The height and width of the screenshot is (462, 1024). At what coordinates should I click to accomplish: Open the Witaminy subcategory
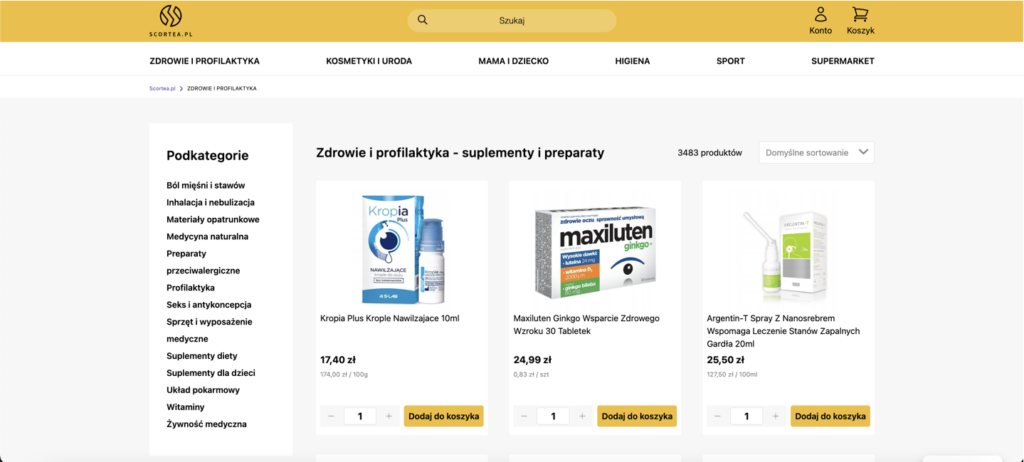click(x=185, y=407)
